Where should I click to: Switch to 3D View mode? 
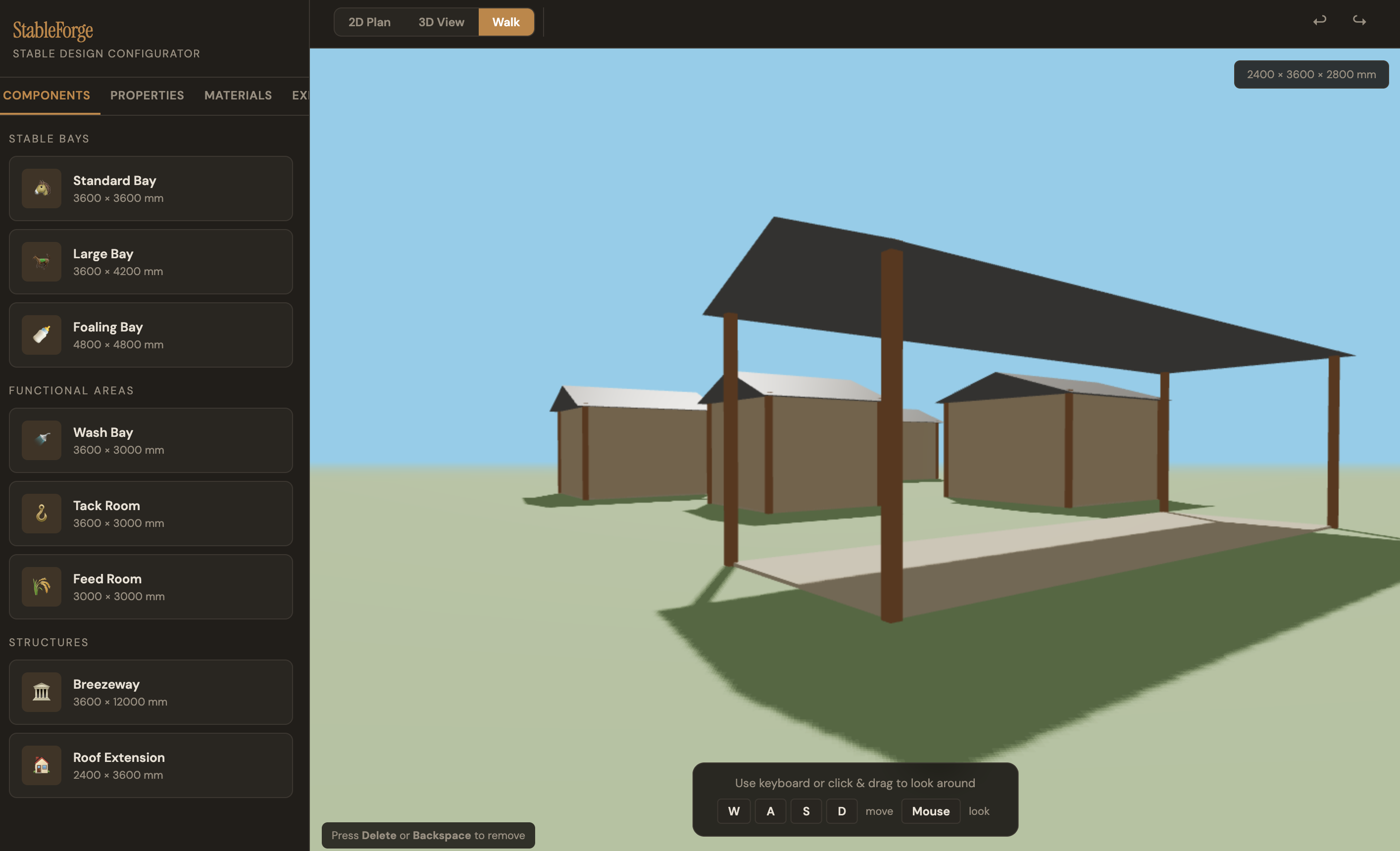[441, 22]
